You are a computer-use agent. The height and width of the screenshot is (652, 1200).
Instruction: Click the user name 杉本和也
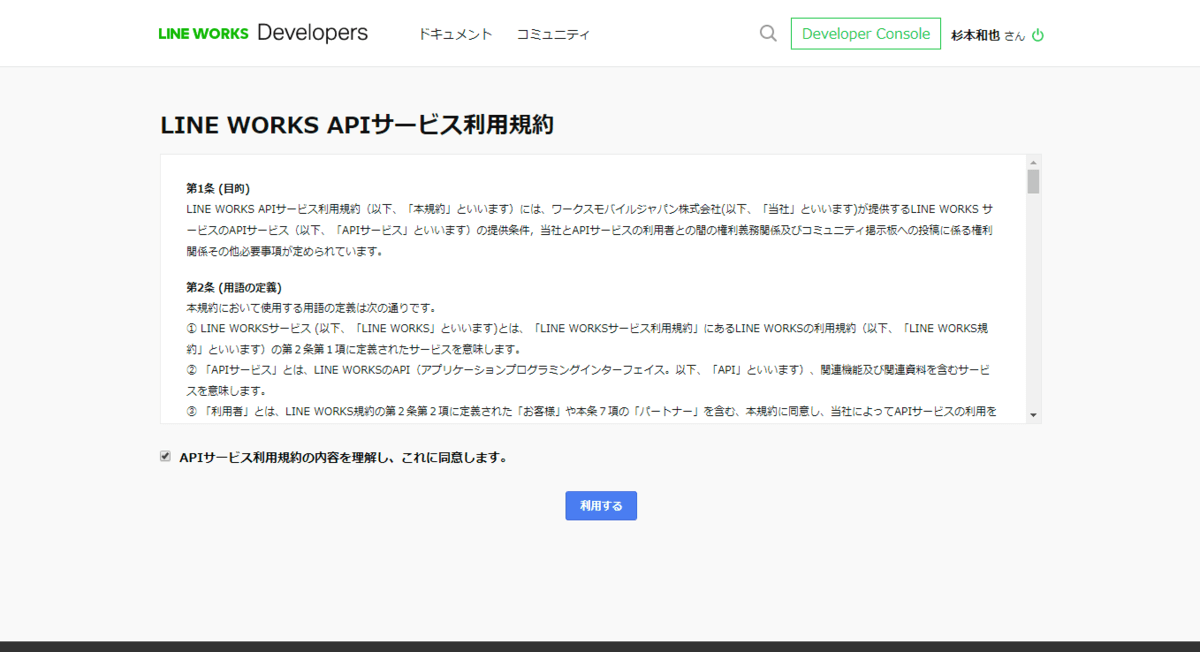(975, 35)
